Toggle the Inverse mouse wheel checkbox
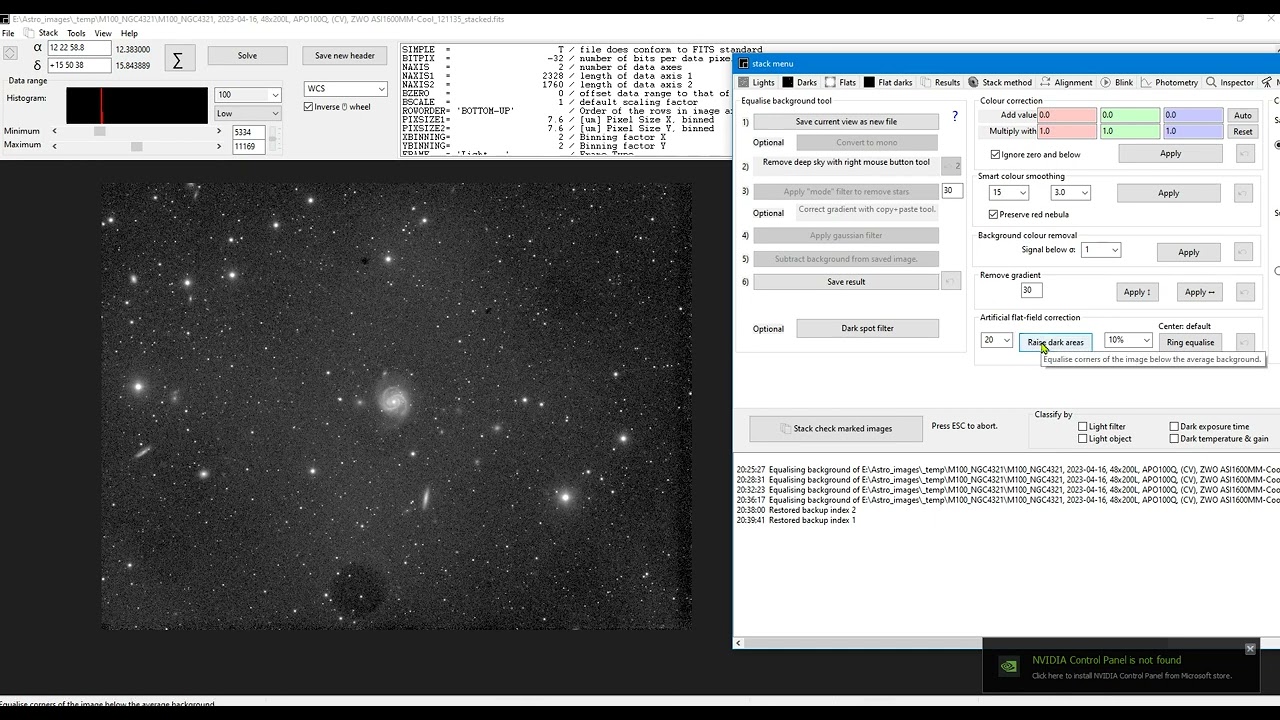Viewport: 1280px width, 720px height. (x=309, y=107)
